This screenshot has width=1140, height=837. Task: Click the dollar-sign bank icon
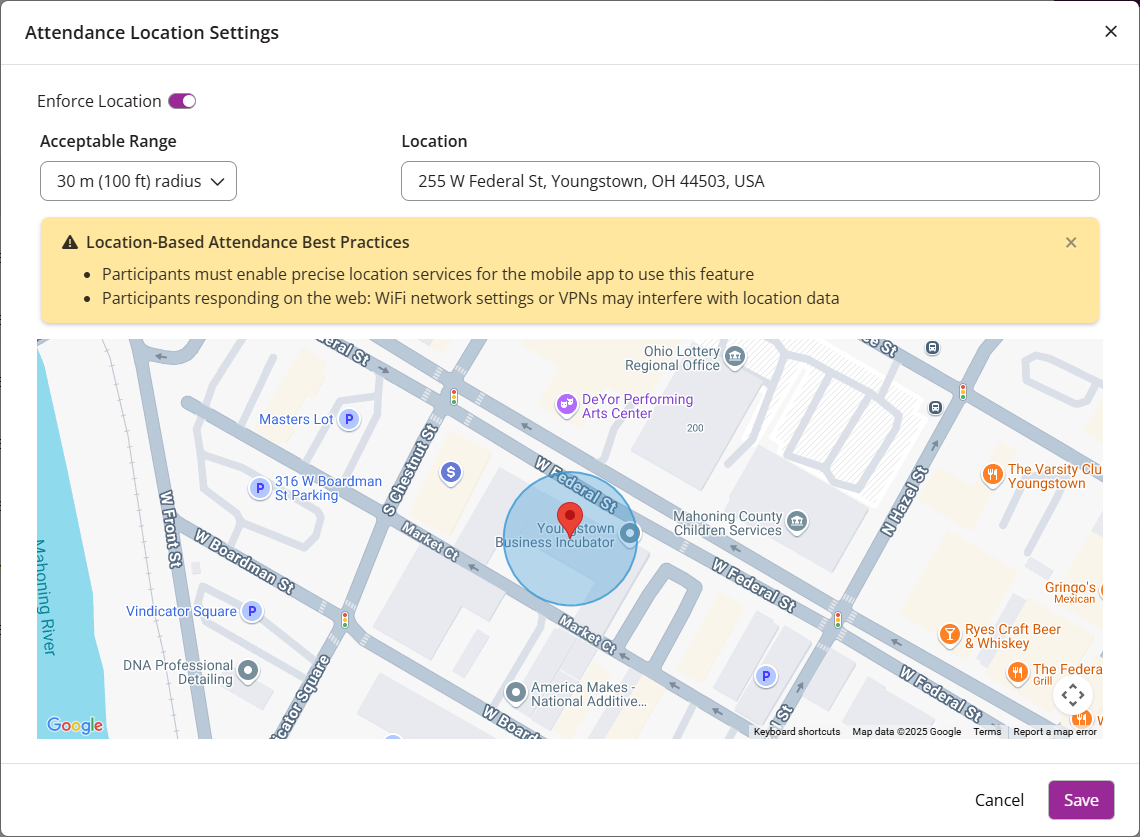coord(451,473)
